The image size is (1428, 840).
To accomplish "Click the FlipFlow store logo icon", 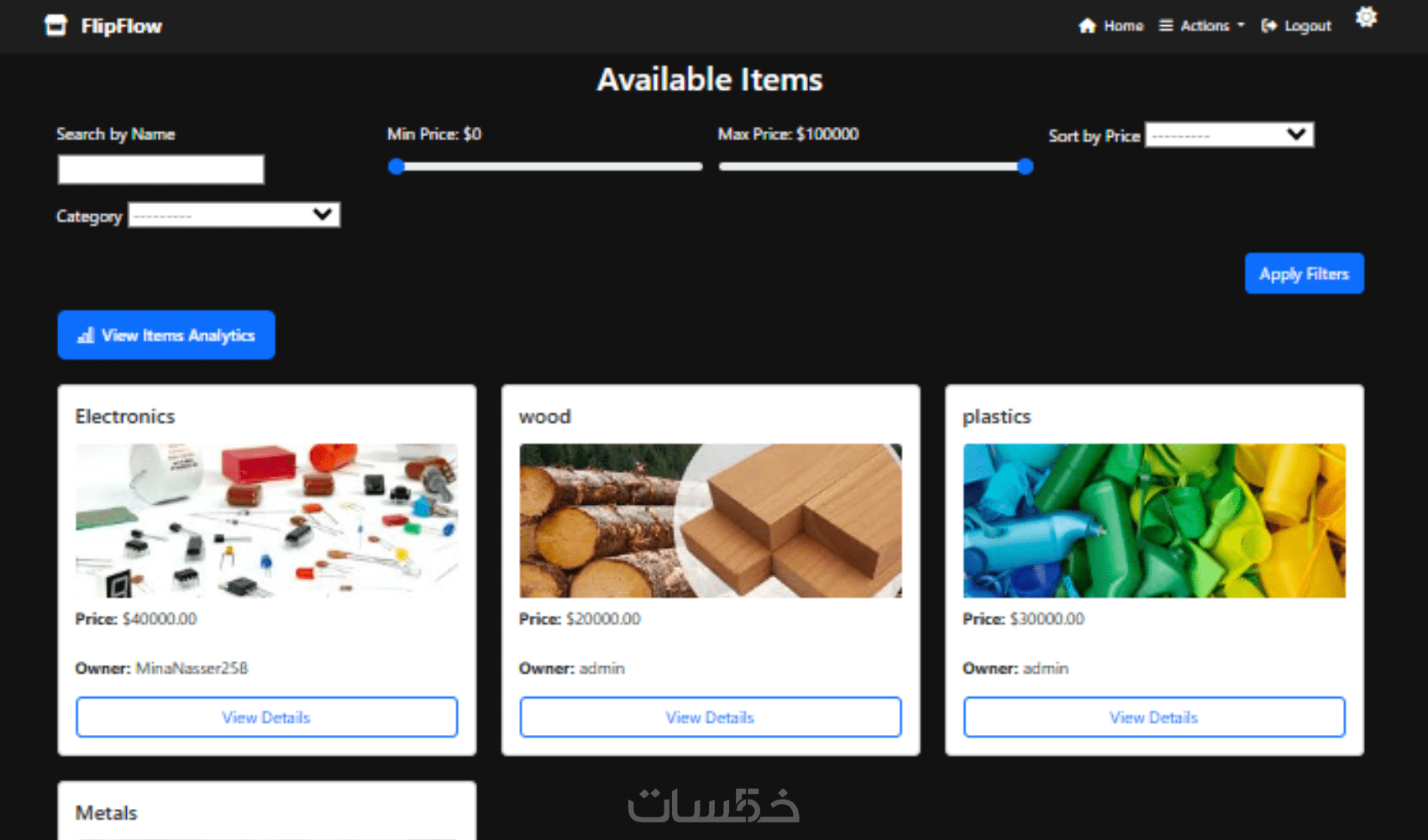I will [x=55, y=26].
